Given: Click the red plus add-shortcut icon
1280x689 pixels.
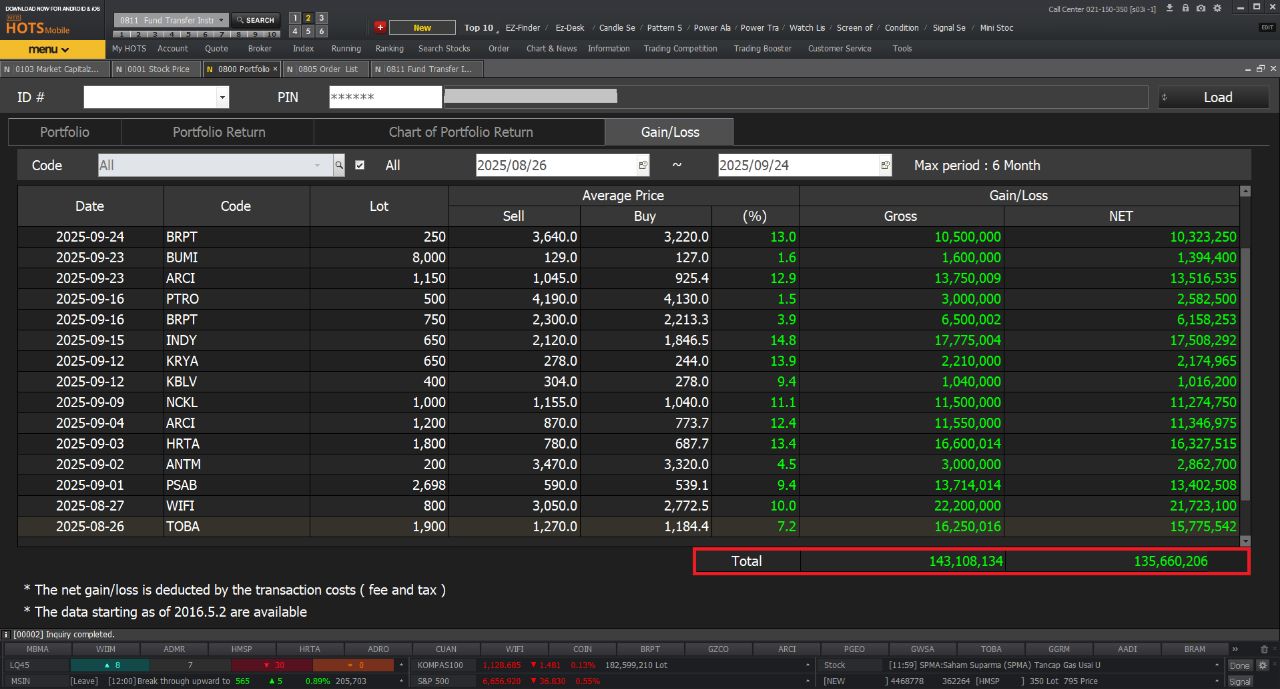Looking at the screenshot, I should pos(380,27).
